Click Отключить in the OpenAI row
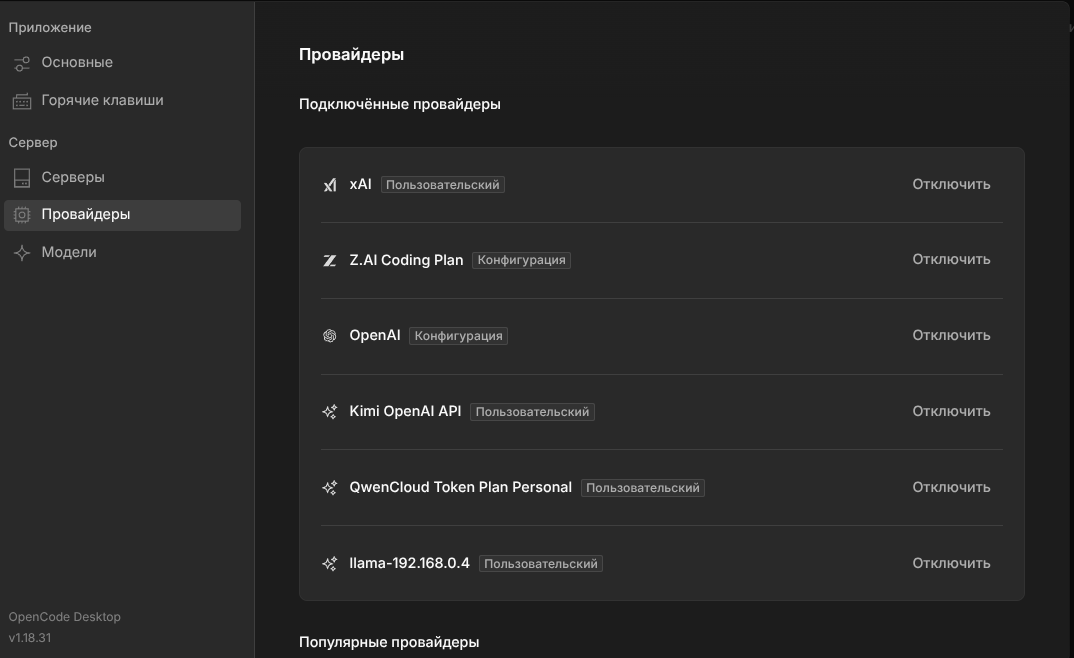This screenshot has width=1074, height=658. pyautogui.click(x=951, y=336)
